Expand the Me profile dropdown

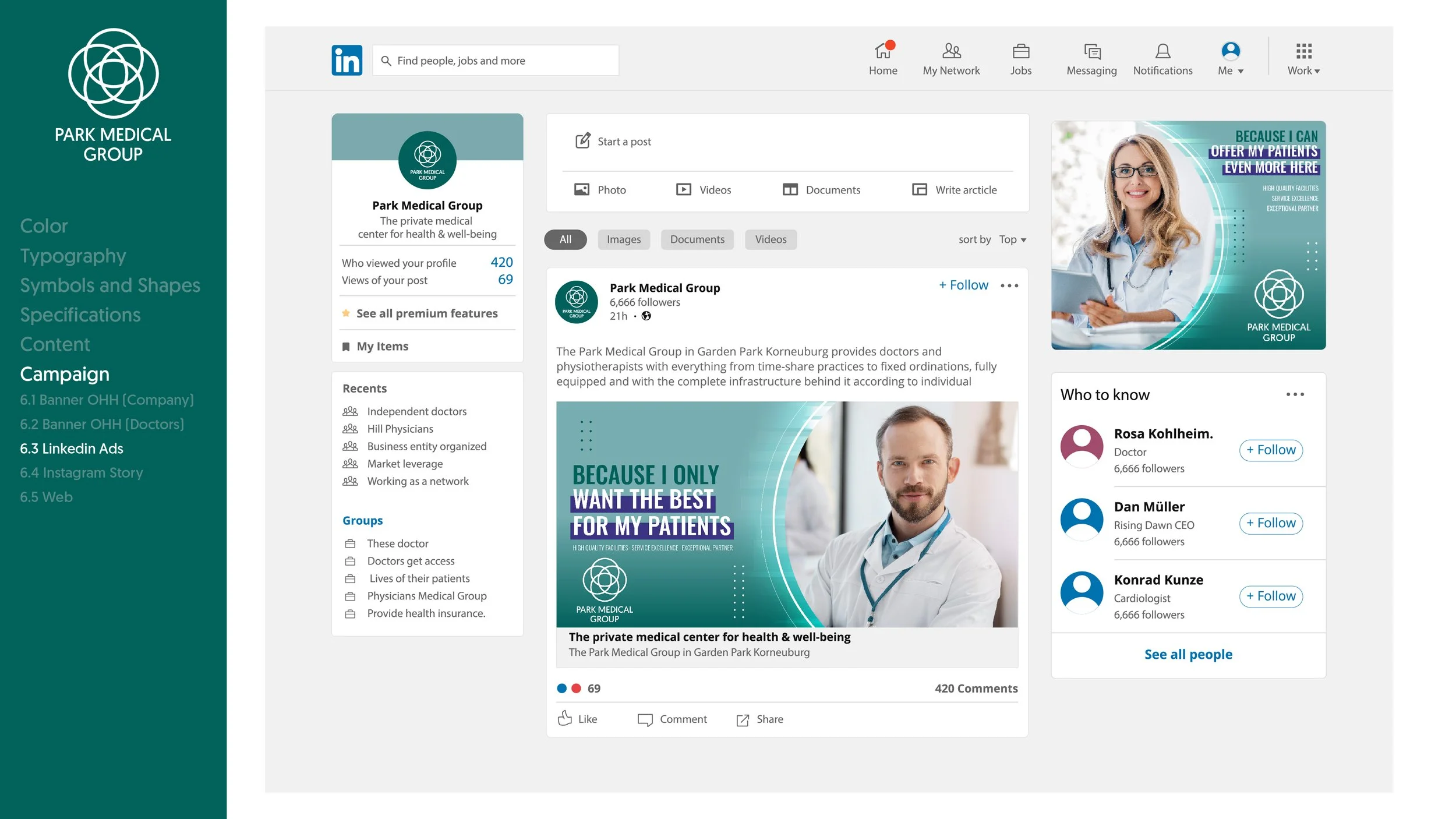[1231, 59]
